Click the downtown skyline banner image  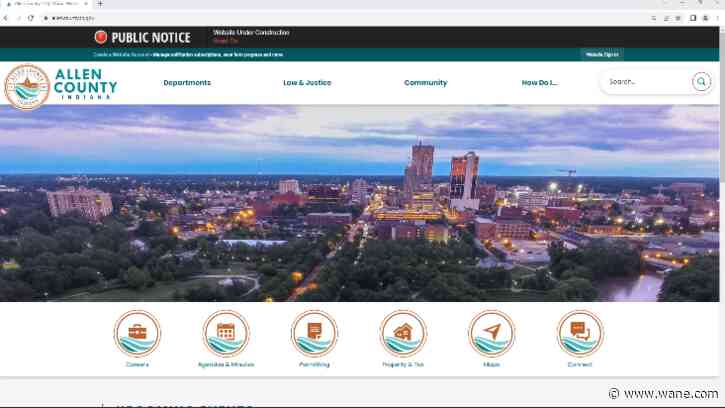click(360, 203)
